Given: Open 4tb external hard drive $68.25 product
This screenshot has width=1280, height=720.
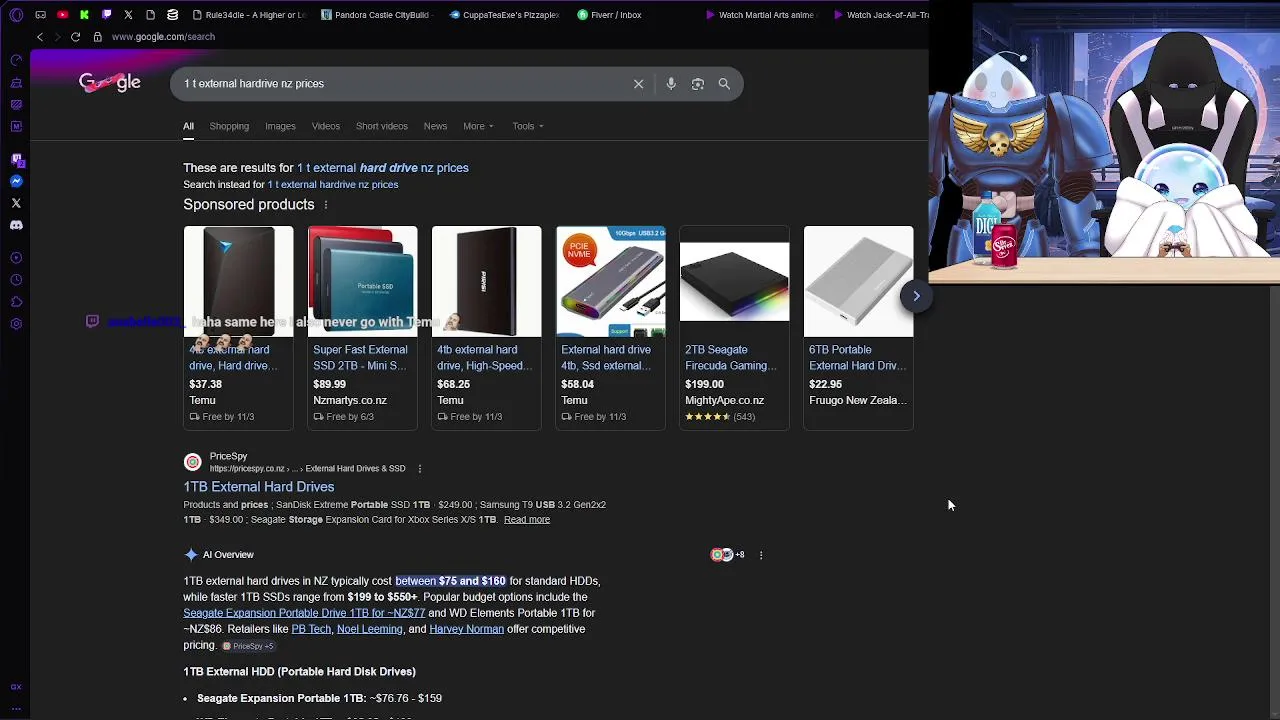Looking at the screenshot, I should click(x=486, y=328).
